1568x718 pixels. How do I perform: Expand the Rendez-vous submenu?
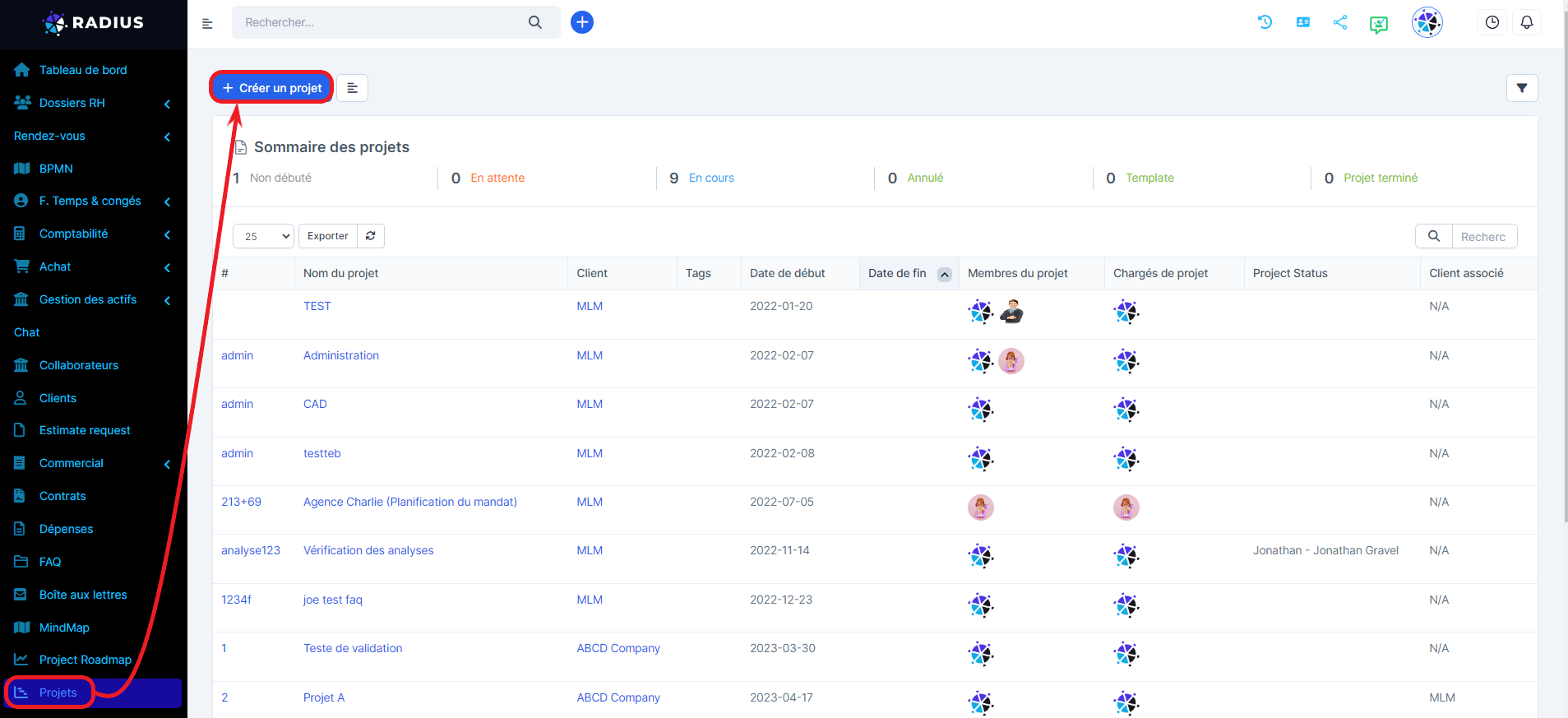[x=168, y=137]
